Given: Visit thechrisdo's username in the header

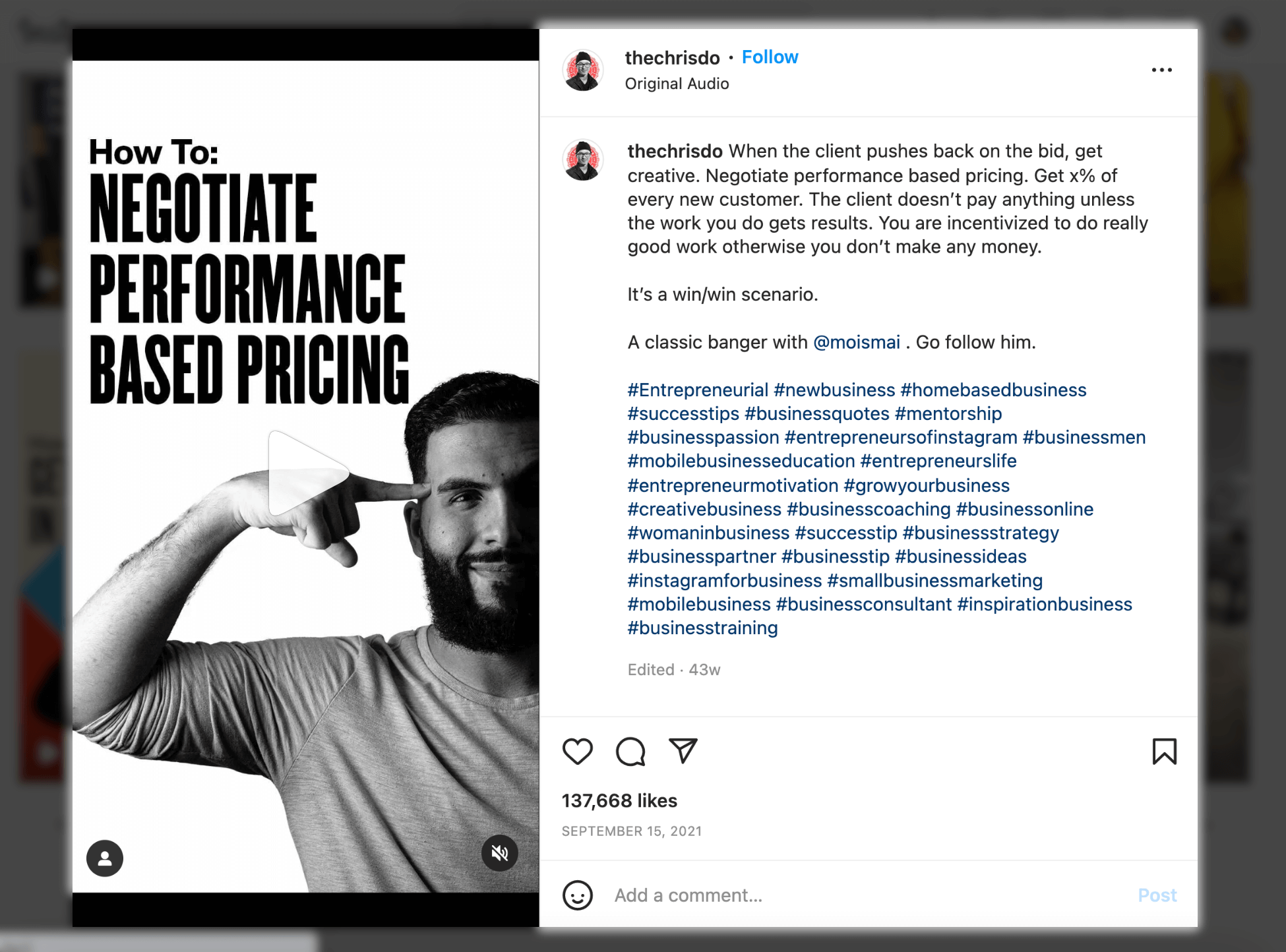Looking at the screenshot, I should (672, 57).
